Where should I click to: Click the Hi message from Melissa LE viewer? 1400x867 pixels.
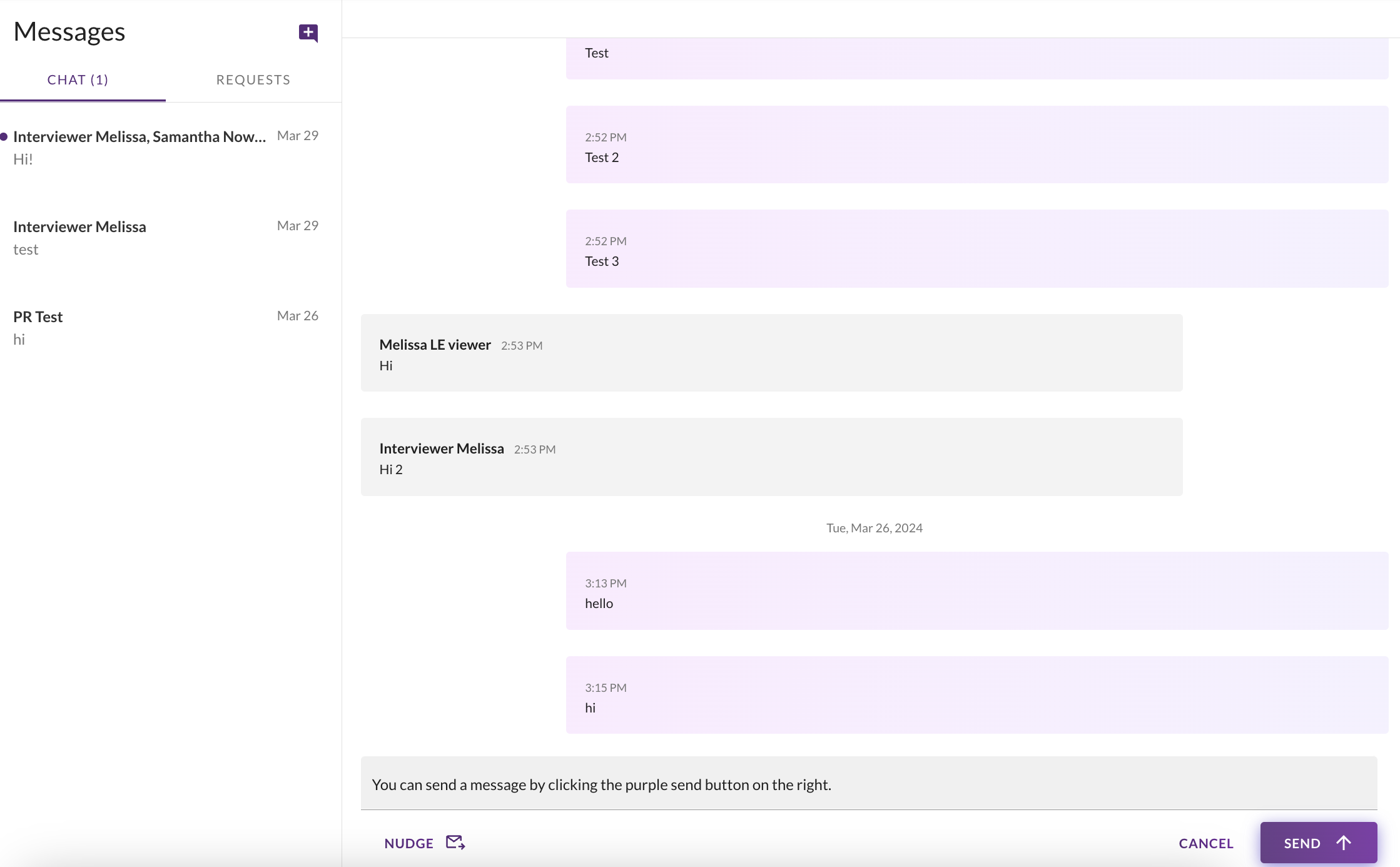click(x=771, y=353)
